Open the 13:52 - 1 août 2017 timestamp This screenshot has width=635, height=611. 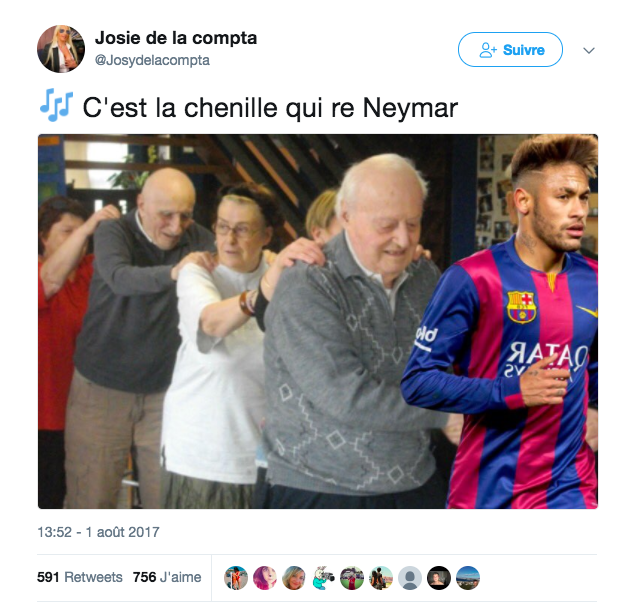pos(98,532)
